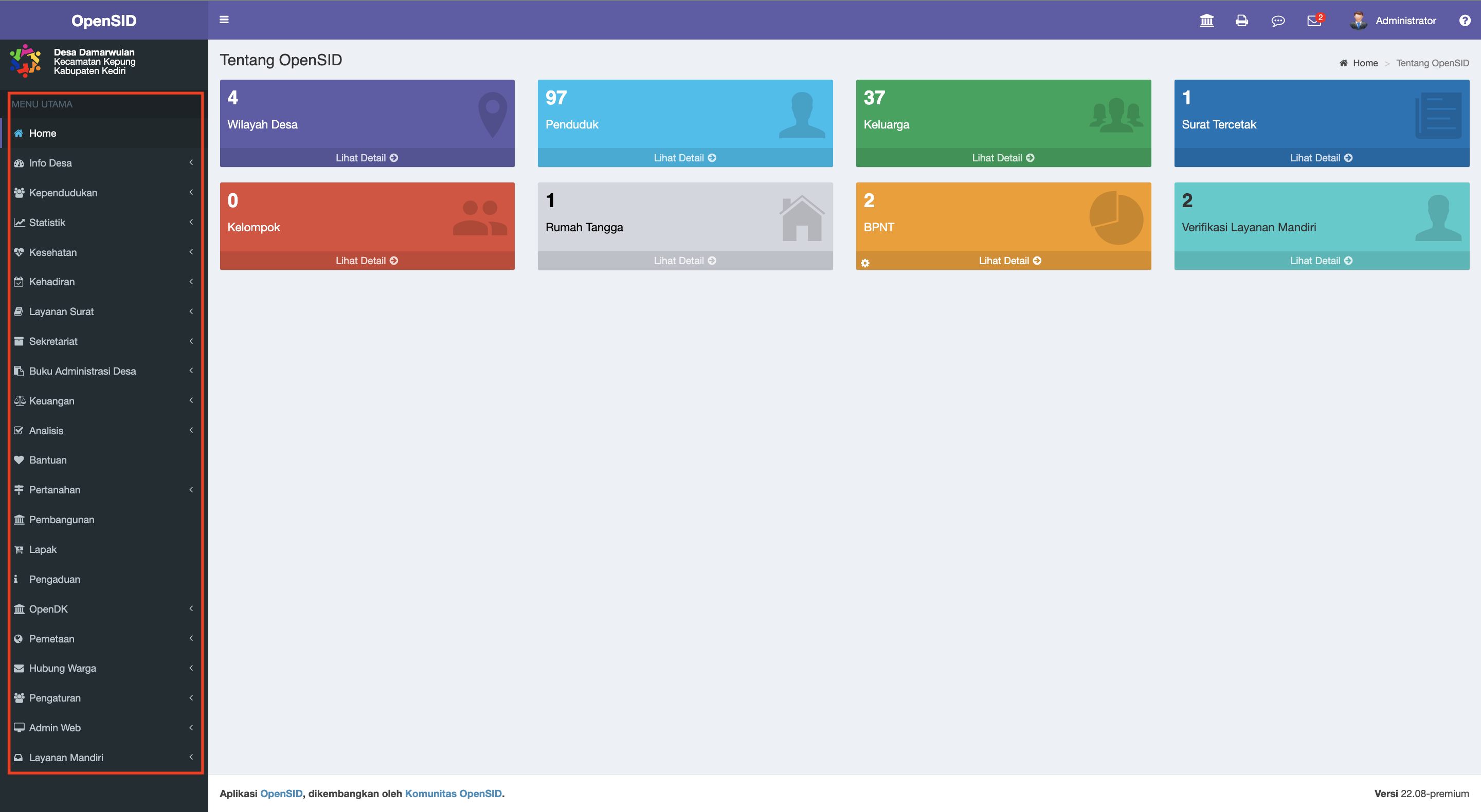Click the Lapak shopping cart icon

point(19,549)
